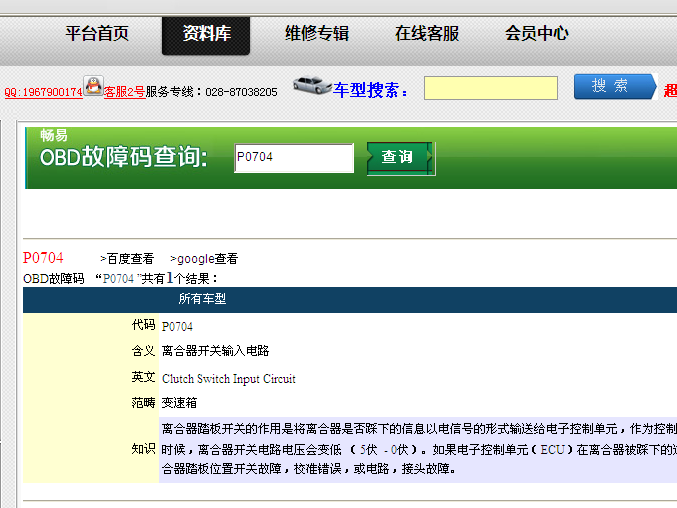This screenshot has height=508, width=677.
Task: Click the 畅易 OBD故障码查询 banner title
Action: (123, 149)
